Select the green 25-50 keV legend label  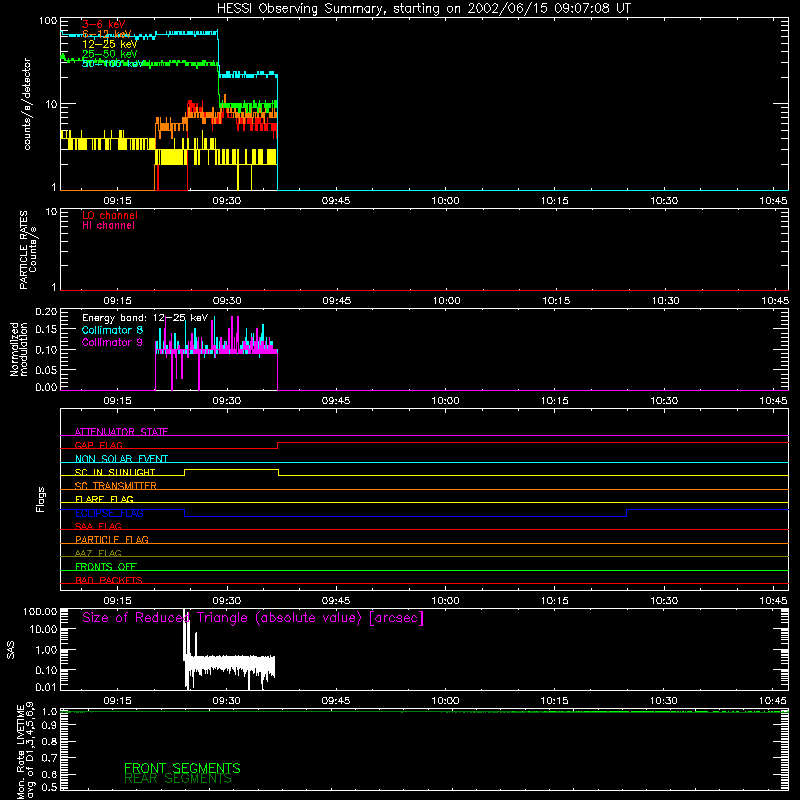click(110, 54)
